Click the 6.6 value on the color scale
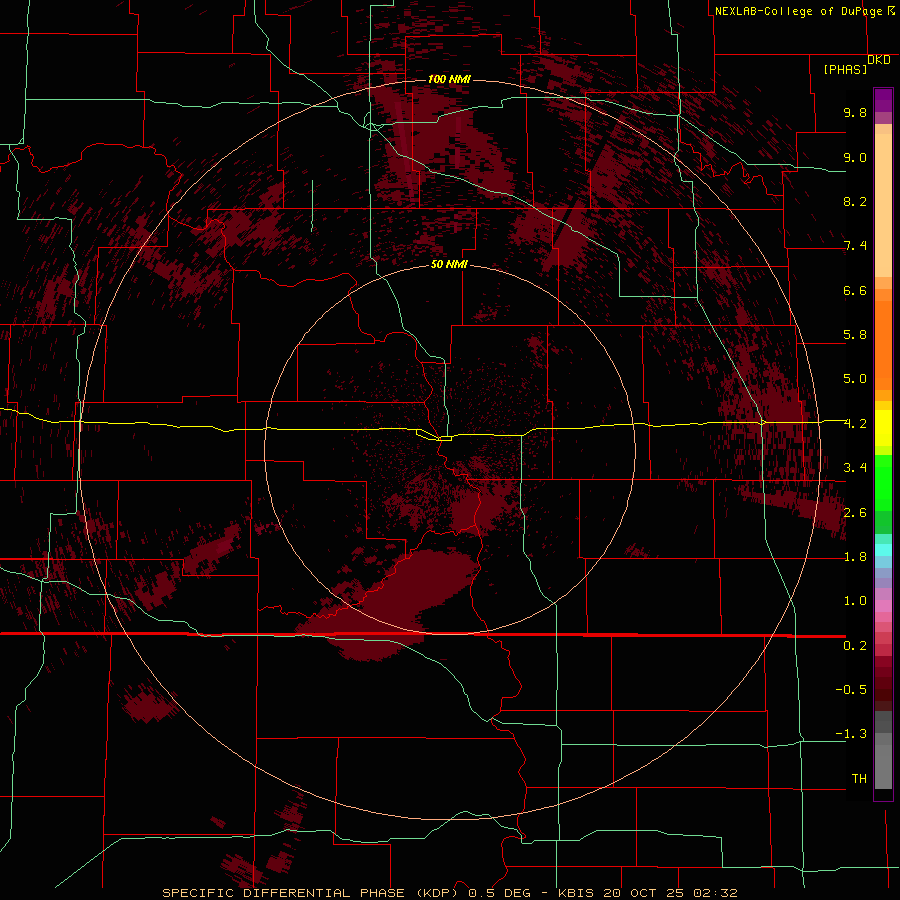 click(x=855, y=291)
